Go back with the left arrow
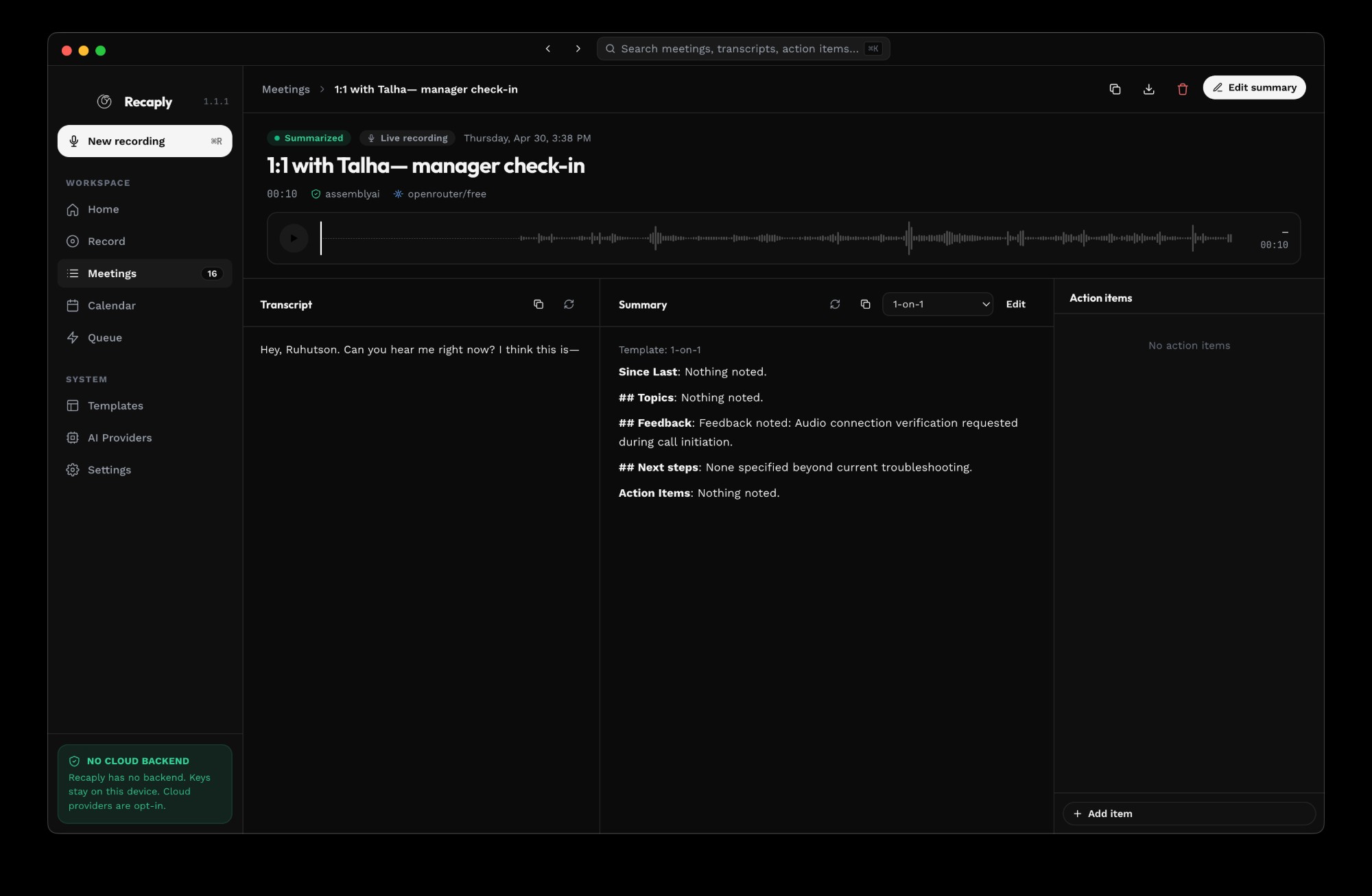 (x=548, y=49)
